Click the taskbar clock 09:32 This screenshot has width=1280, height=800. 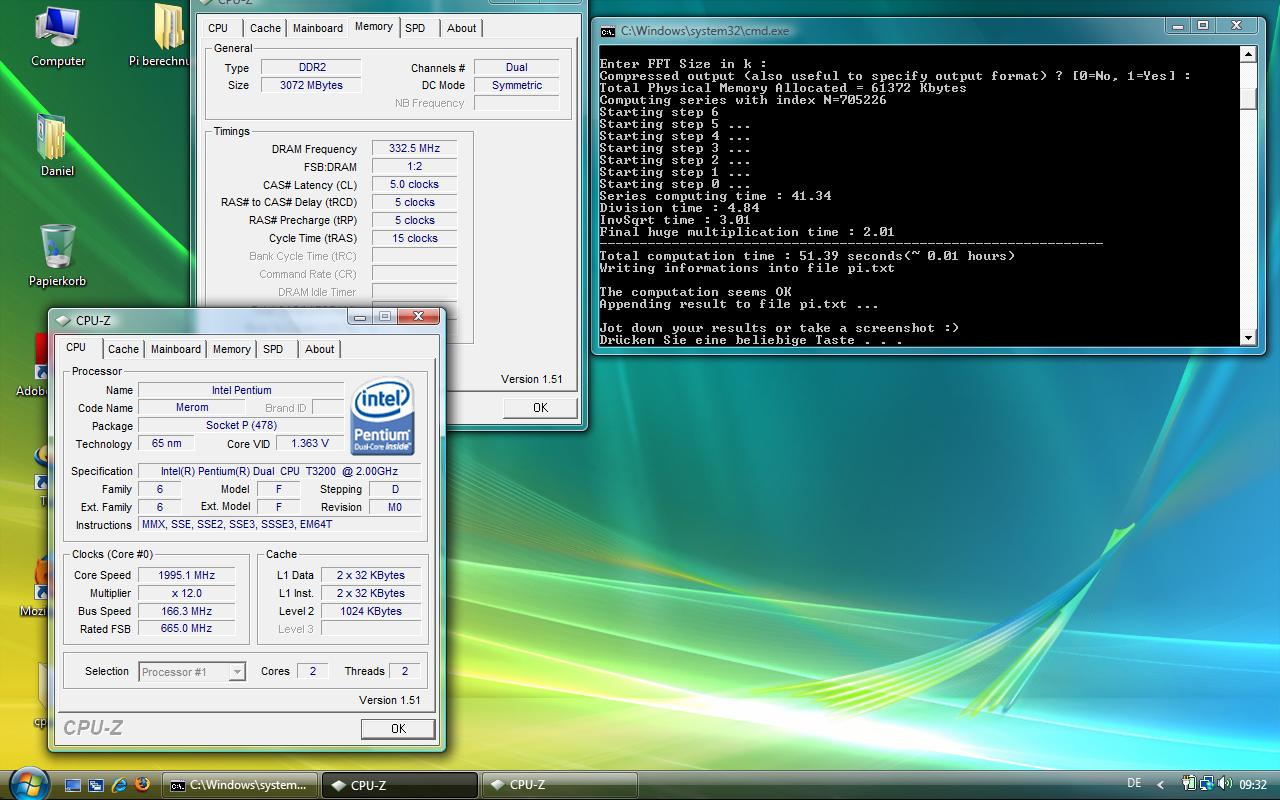[x=1253, y=785]
